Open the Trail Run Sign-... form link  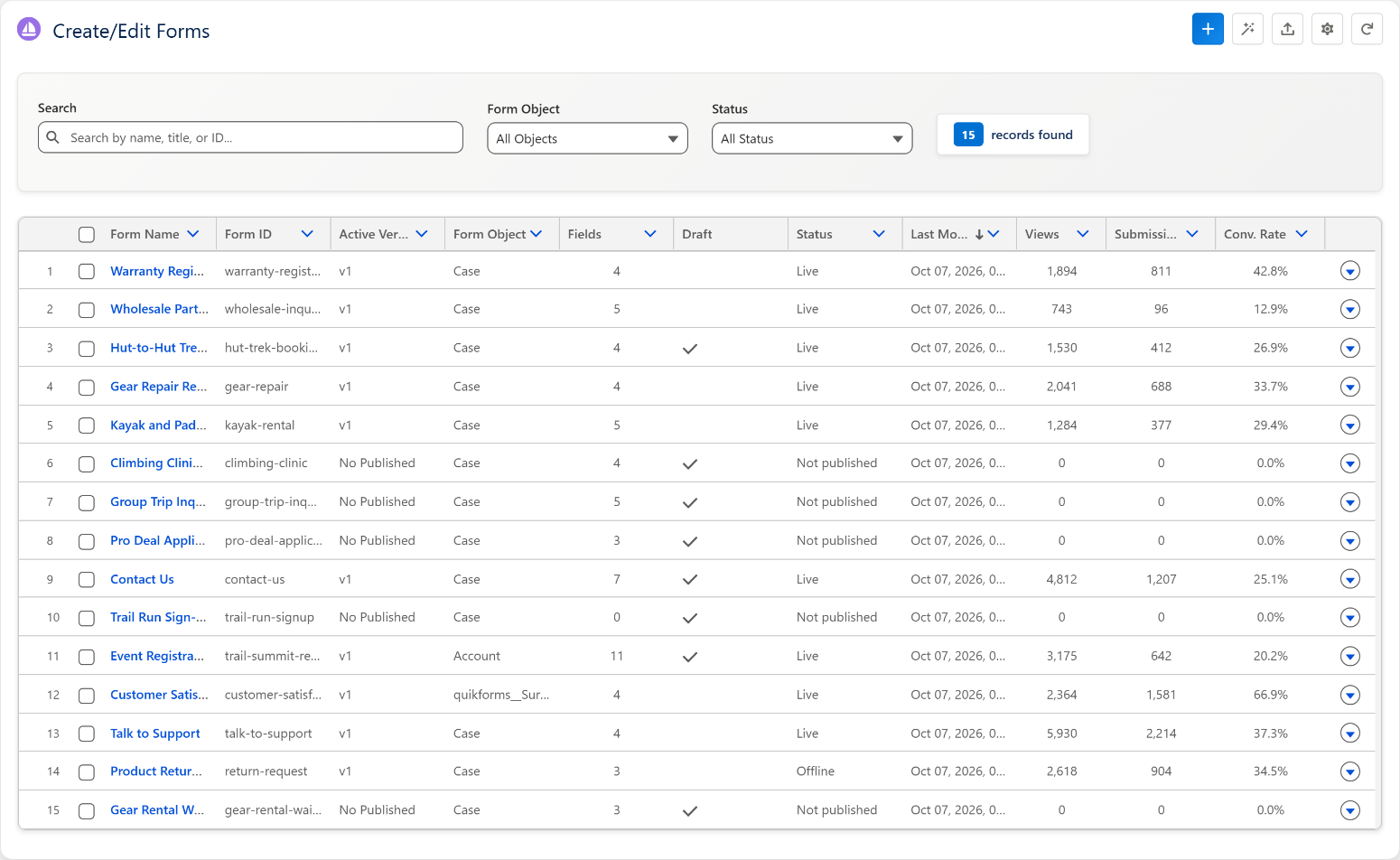point(158,618)
